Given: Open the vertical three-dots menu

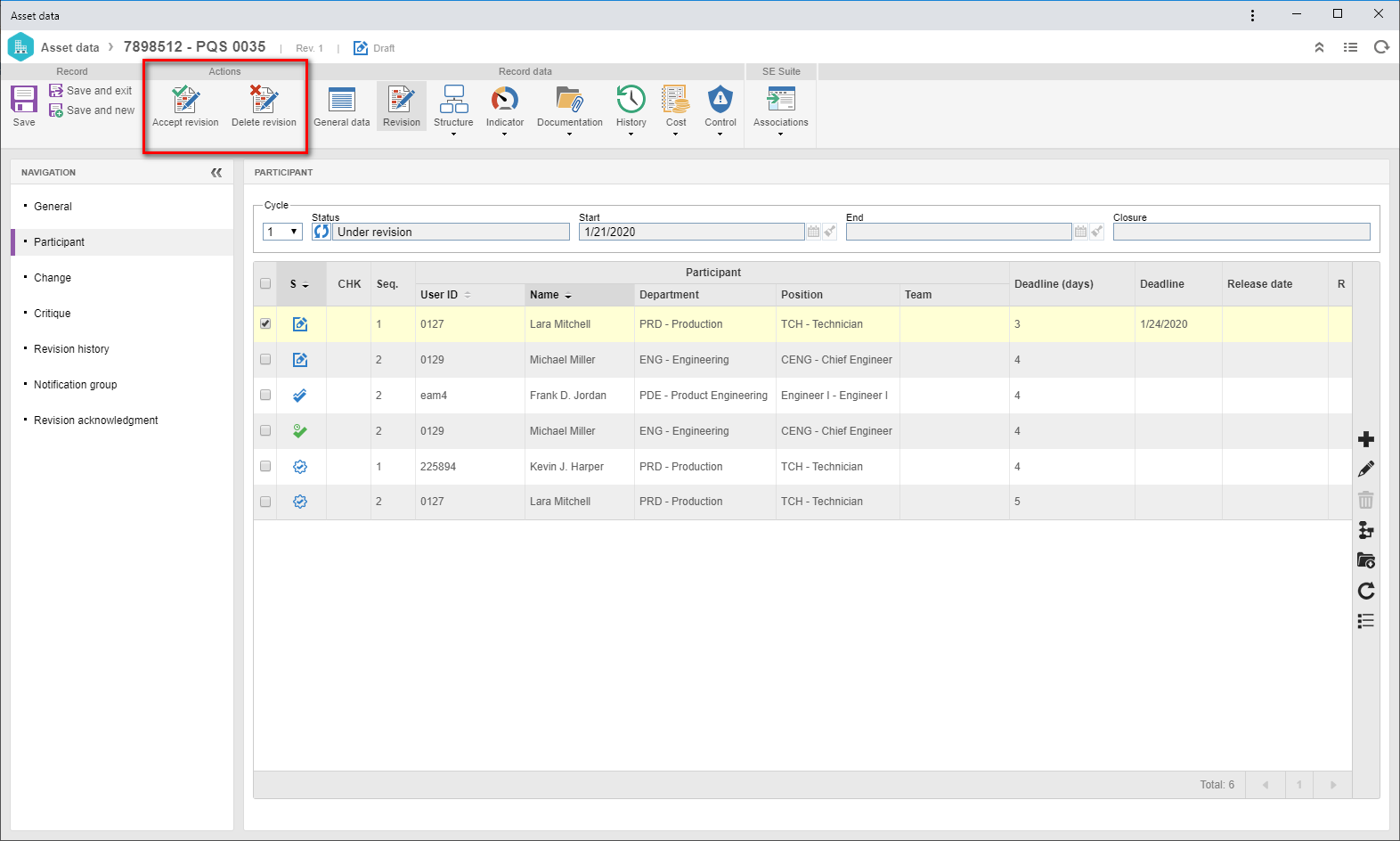Looking at the screenshot, I should [1252, 15].
